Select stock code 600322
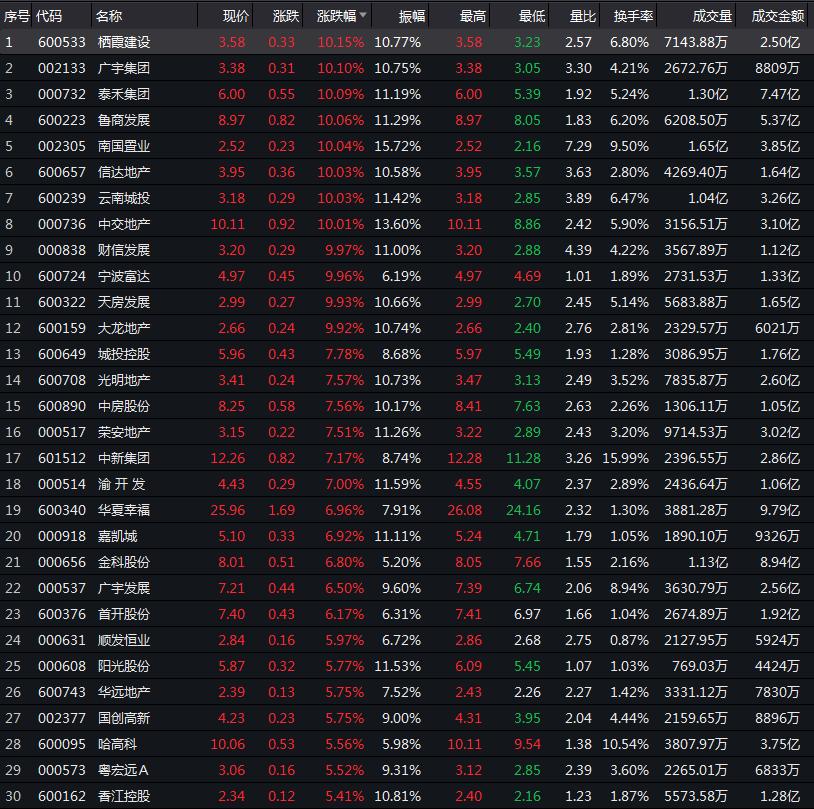This screenshot has height=809, width=814. pos(62,302)
